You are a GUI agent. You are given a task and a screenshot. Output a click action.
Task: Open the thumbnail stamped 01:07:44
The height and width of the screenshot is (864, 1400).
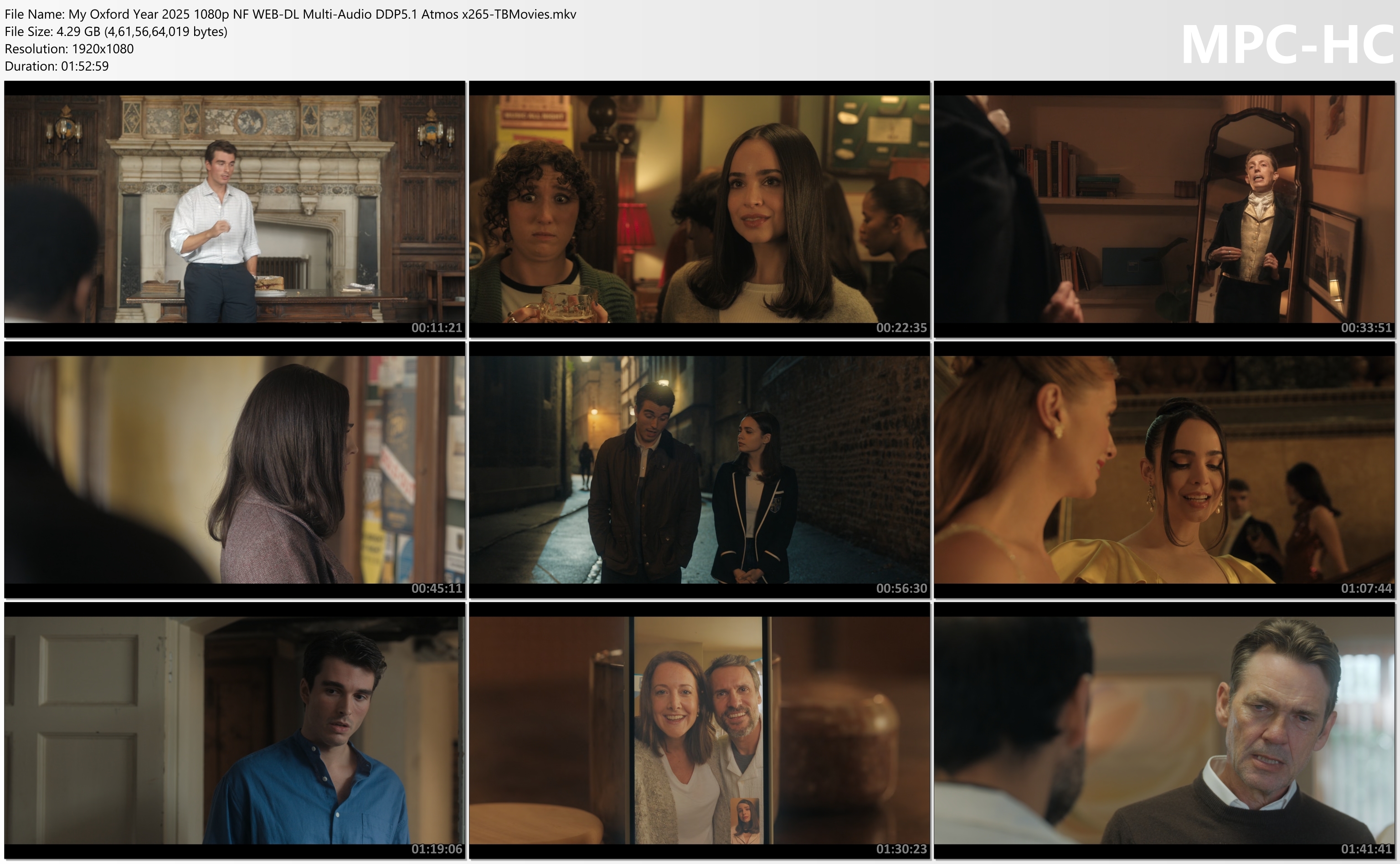pos(1164,470)
